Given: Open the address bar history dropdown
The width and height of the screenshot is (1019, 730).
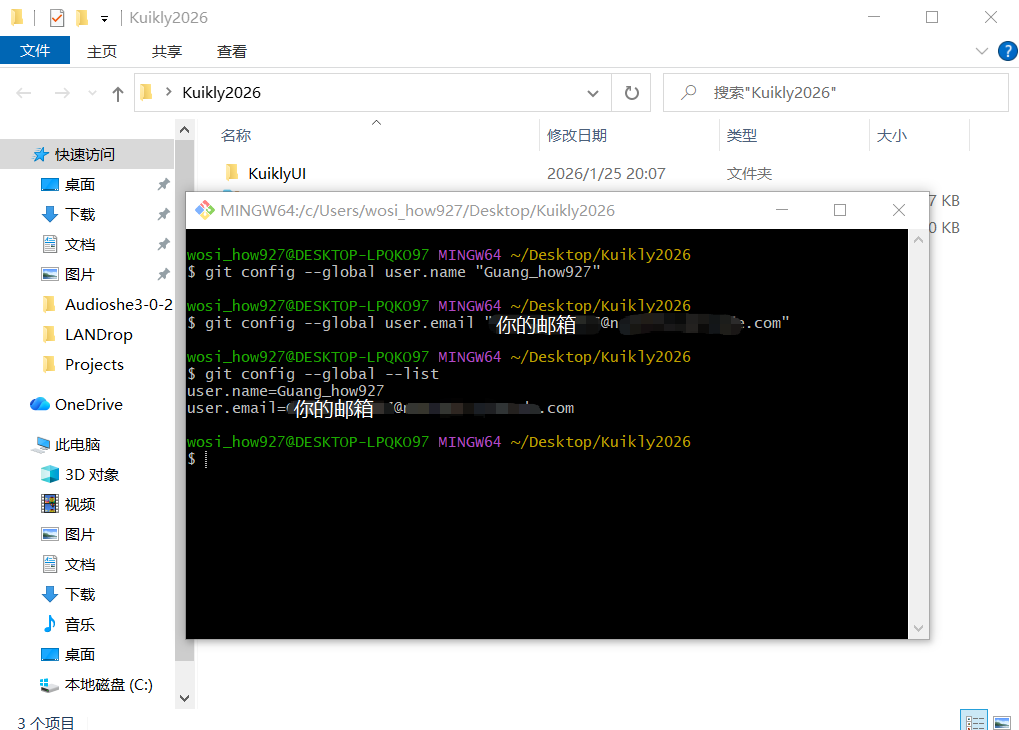Looking at the screenshot, I should pyautogui.click(x=593, y=93).
